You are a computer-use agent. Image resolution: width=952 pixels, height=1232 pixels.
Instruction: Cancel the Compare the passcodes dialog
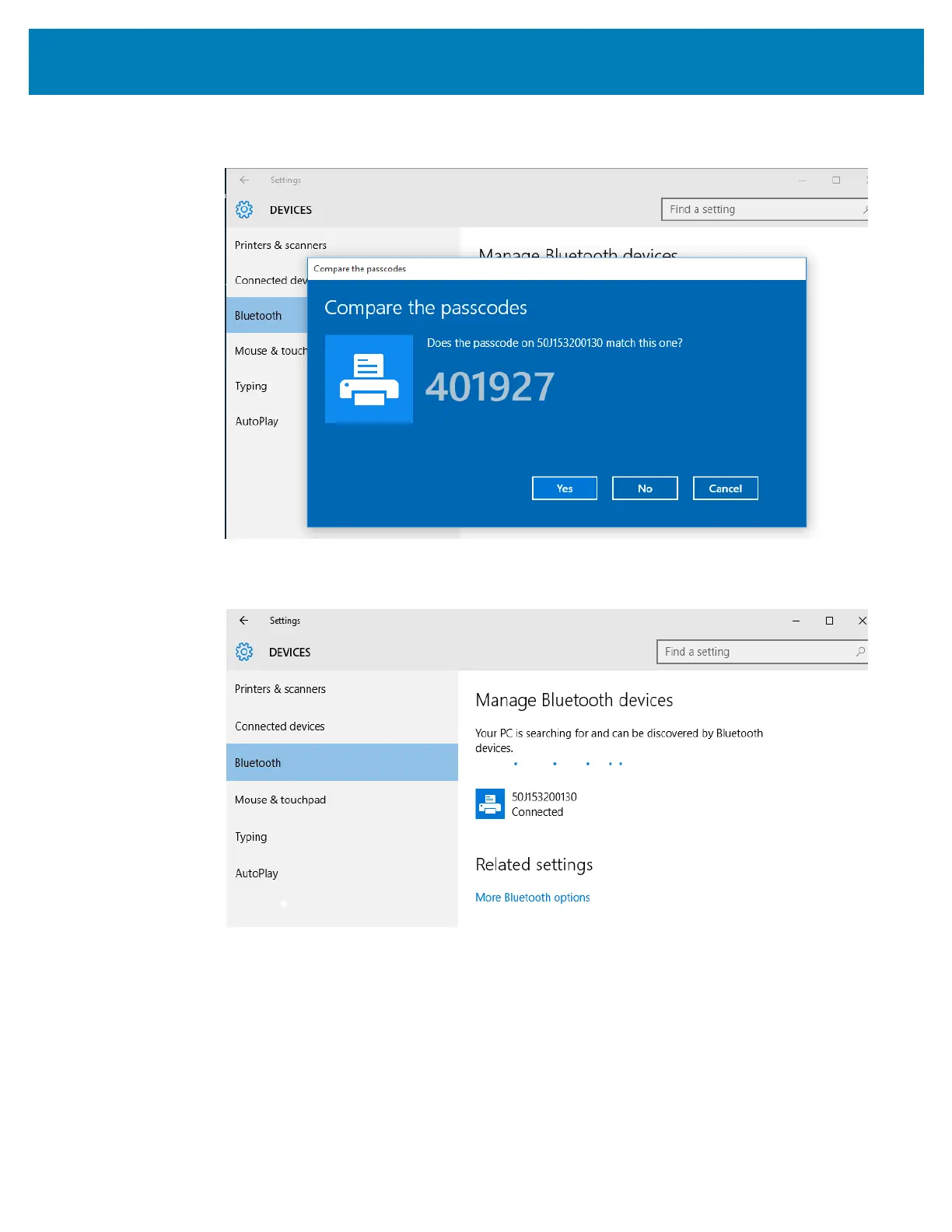coord(725,488)
